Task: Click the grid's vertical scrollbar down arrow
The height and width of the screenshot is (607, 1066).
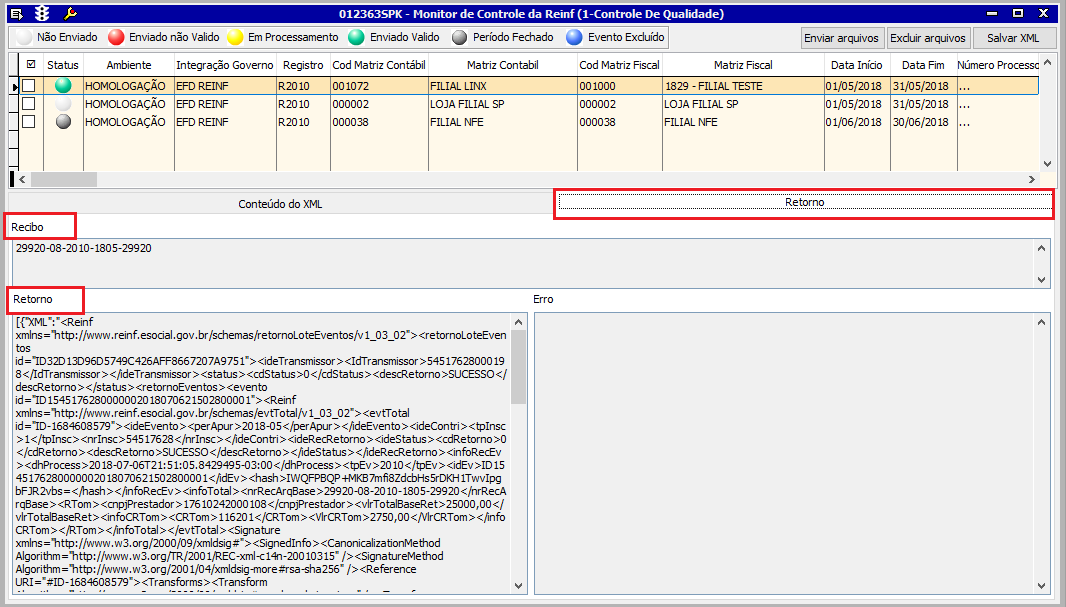Action: point(1047,164)
